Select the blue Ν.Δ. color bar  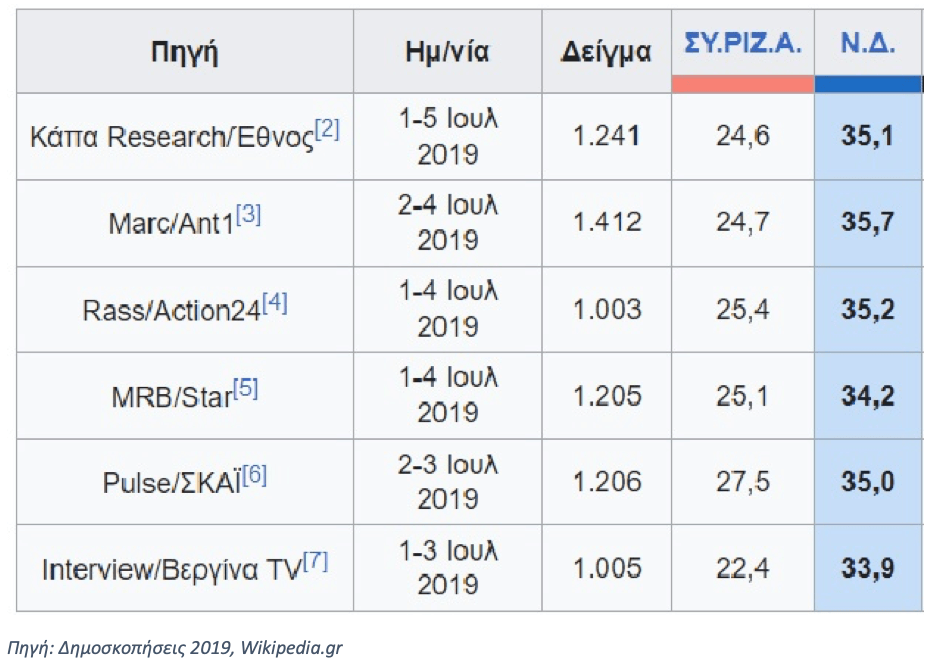(x=869, y=84)
